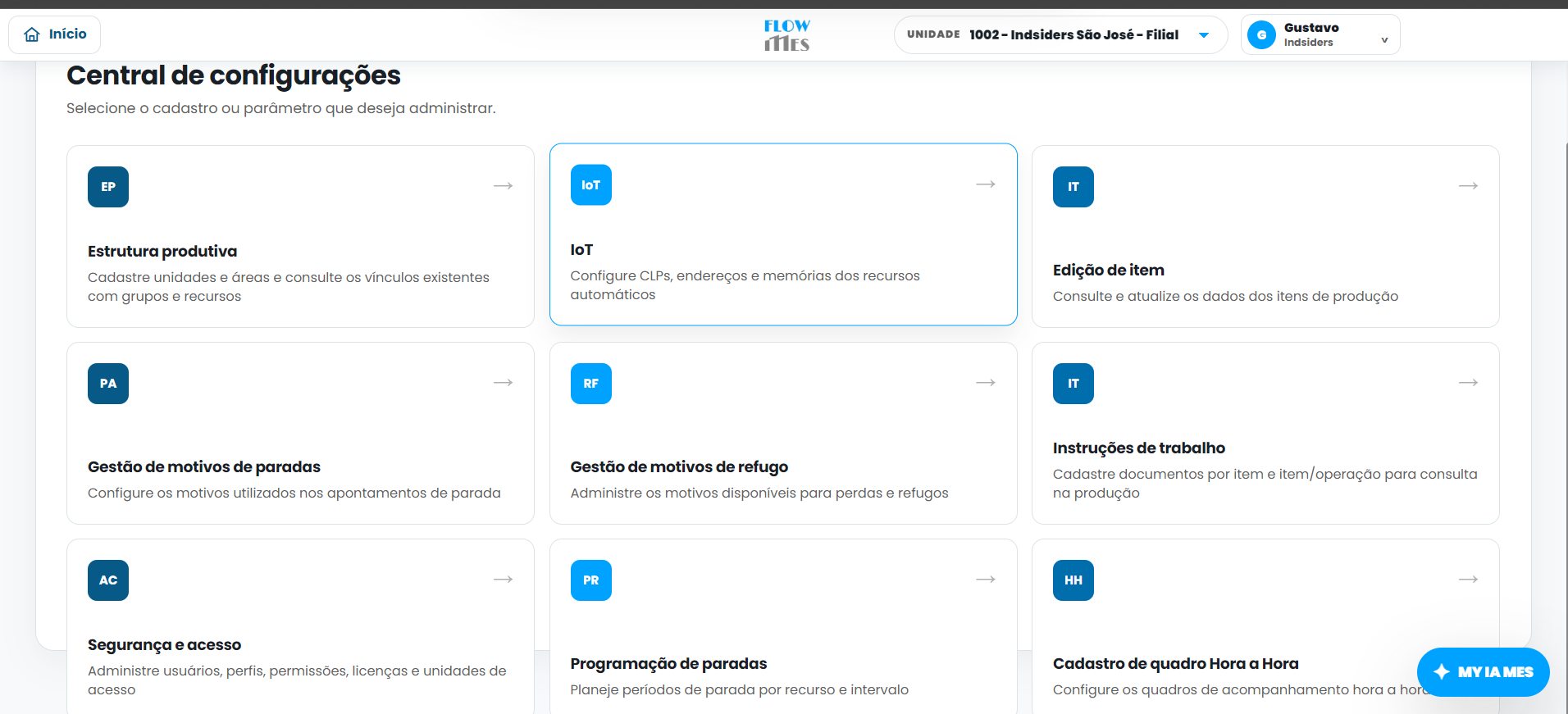Open Programação de paradas title
Image resolution: width=1568 pixels, height=714 pixels.
pos(668,664)
